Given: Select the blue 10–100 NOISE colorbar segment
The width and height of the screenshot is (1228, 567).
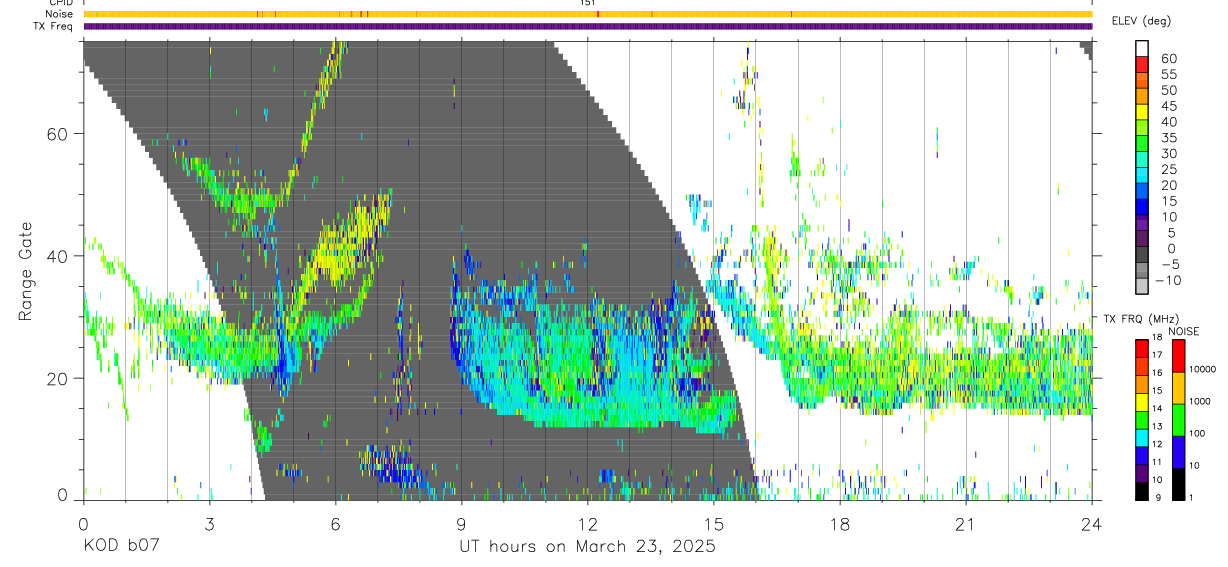Looking at the screenshot, I should 1179,452.
